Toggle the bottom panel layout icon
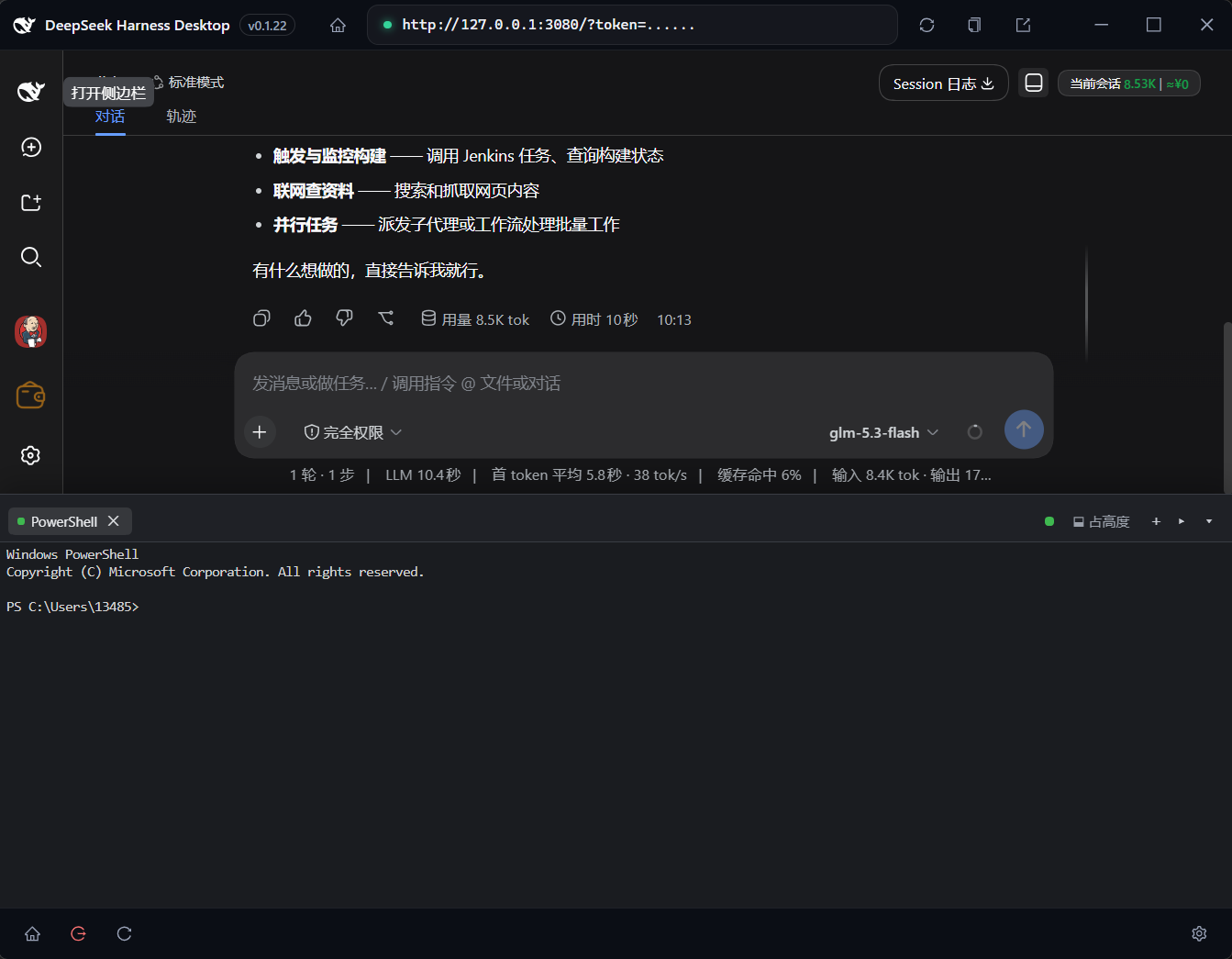1232x959 pixels. (x=1034, y=83)
